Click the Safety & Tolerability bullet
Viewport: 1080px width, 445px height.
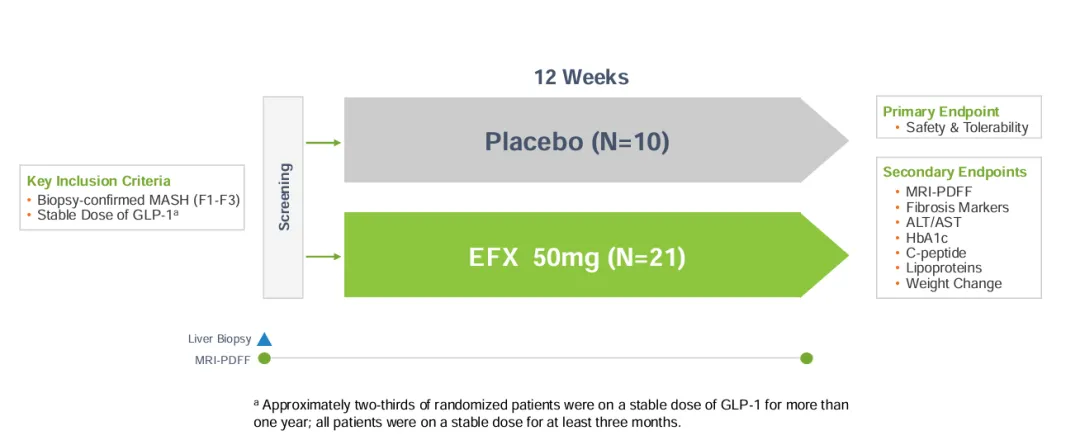tap(966, 127)
